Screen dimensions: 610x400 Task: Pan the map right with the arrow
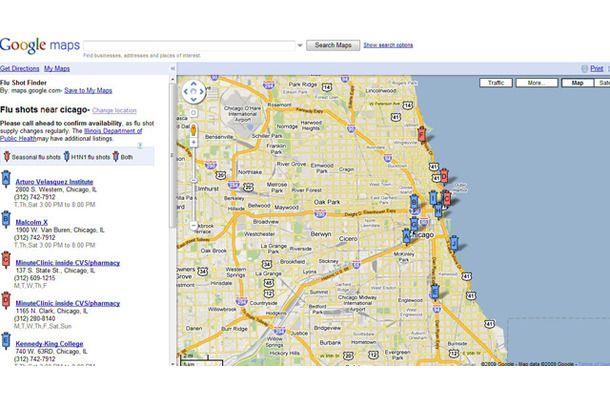click(202, 92)
